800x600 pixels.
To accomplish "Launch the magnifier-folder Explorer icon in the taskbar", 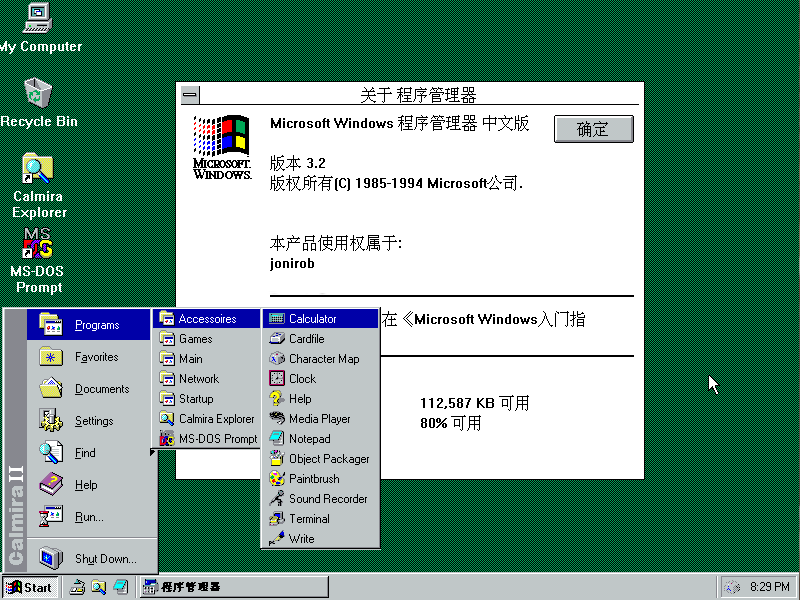I will coord(98,587).
